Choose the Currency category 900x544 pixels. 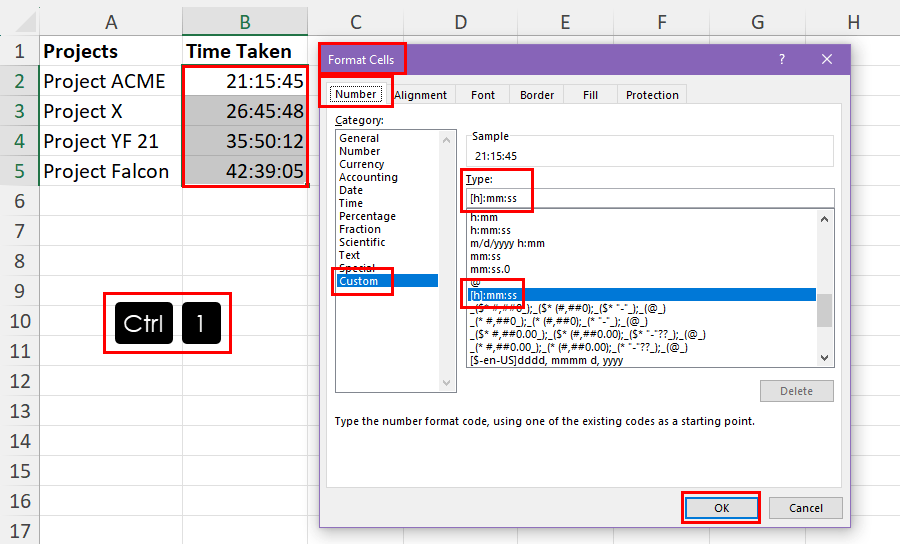pyautogui.click(x=361, y=164)
